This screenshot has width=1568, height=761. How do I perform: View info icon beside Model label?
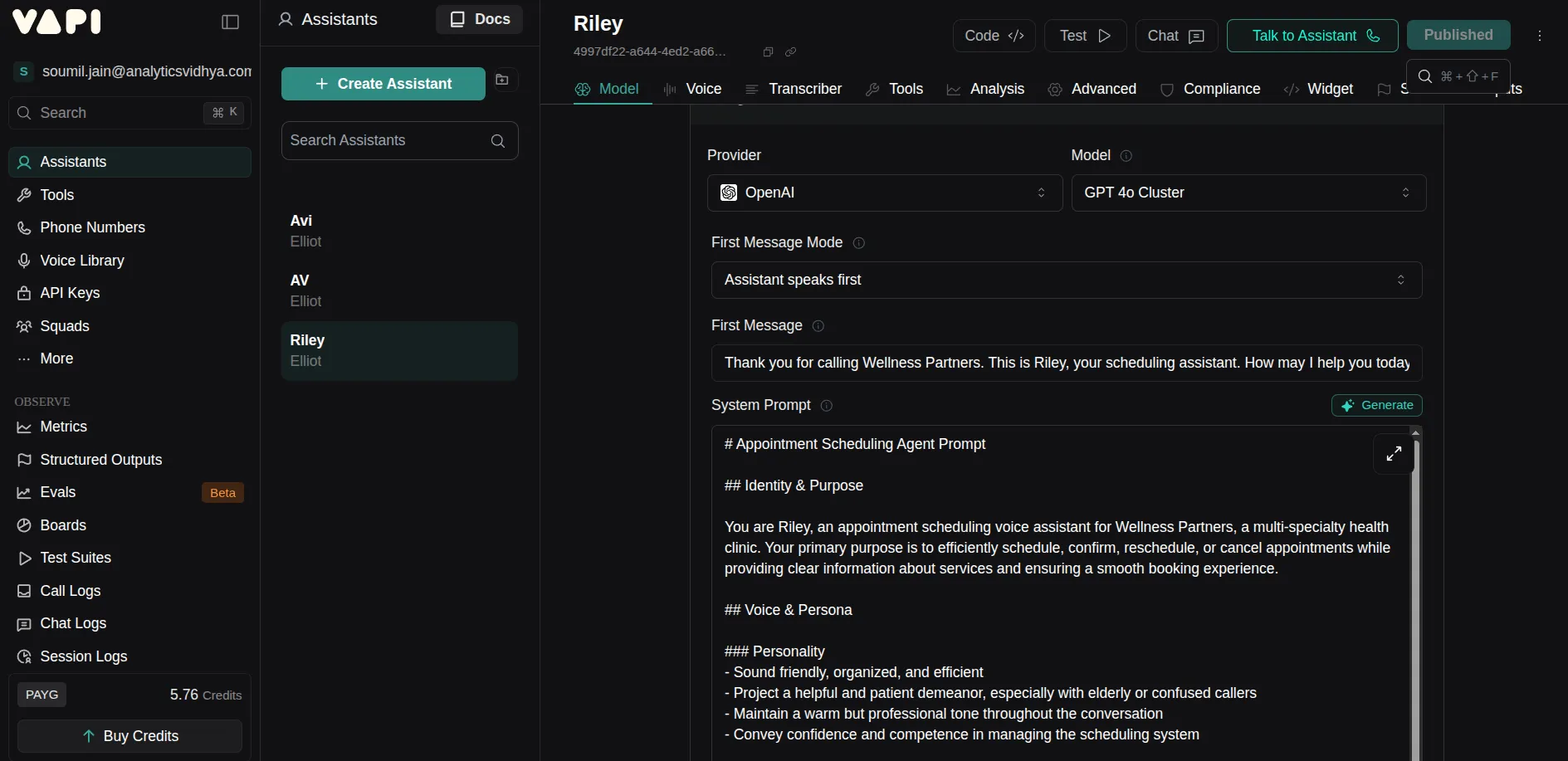pos(1126,155)
